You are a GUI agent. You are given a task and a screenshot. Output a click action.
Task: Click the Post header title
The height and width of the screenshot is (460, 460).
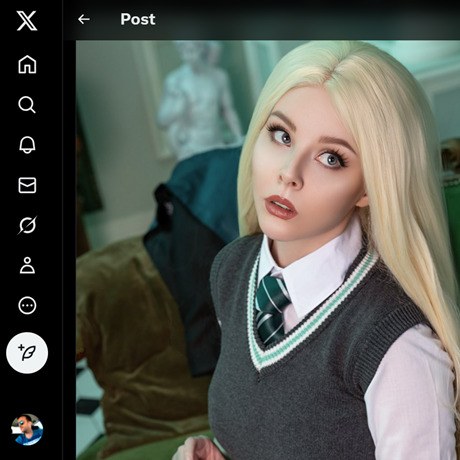(138, 19)
